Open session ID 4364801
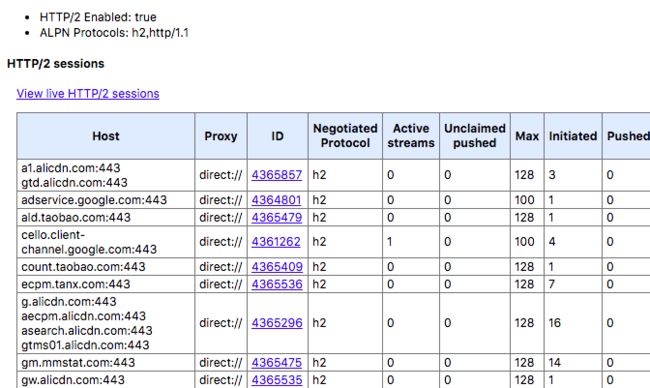This screenshot has width=650, height=388. pos(276,200)
